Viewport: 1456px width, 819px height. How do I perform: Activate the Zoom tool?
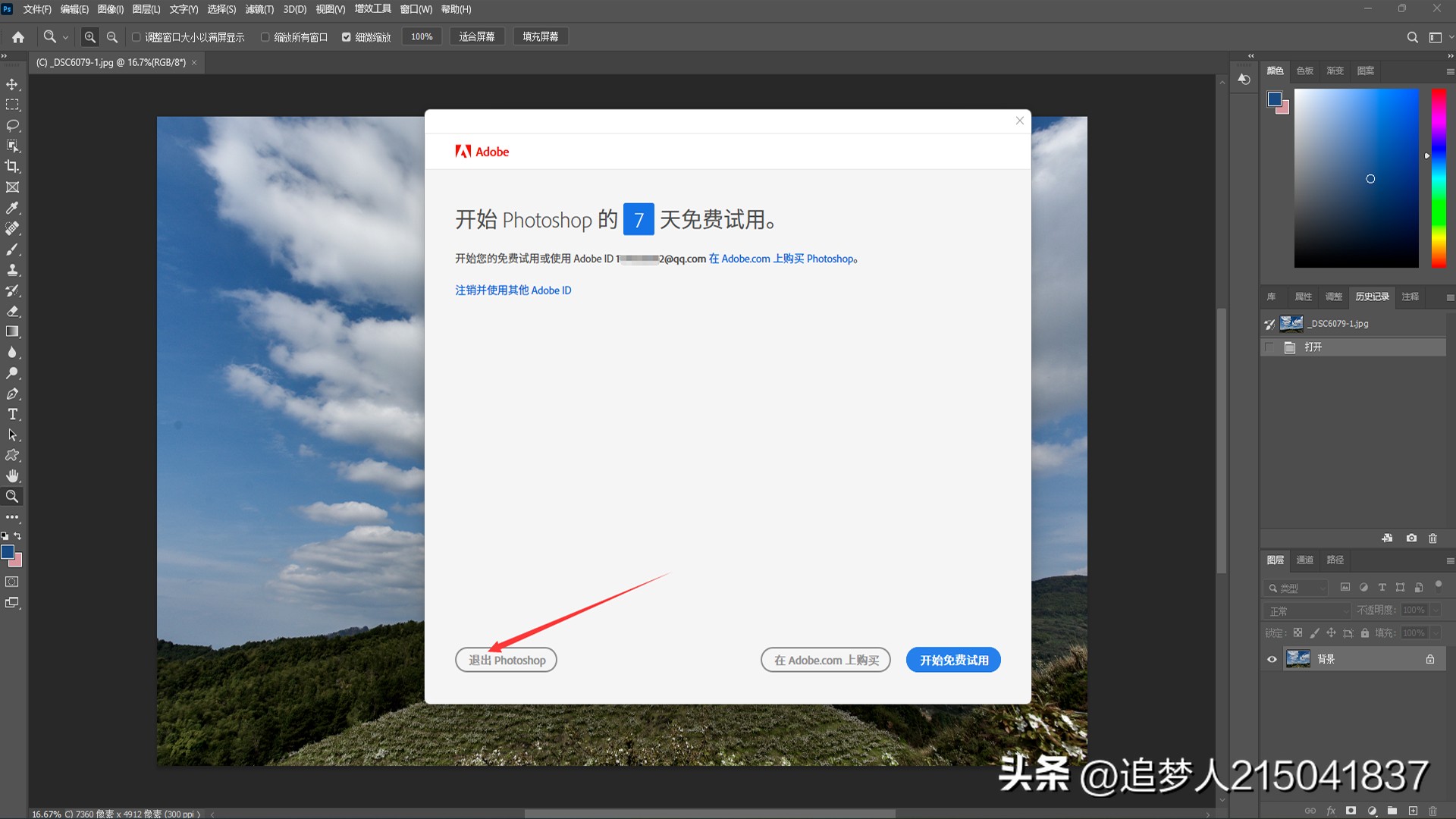(x=12, y=497)
